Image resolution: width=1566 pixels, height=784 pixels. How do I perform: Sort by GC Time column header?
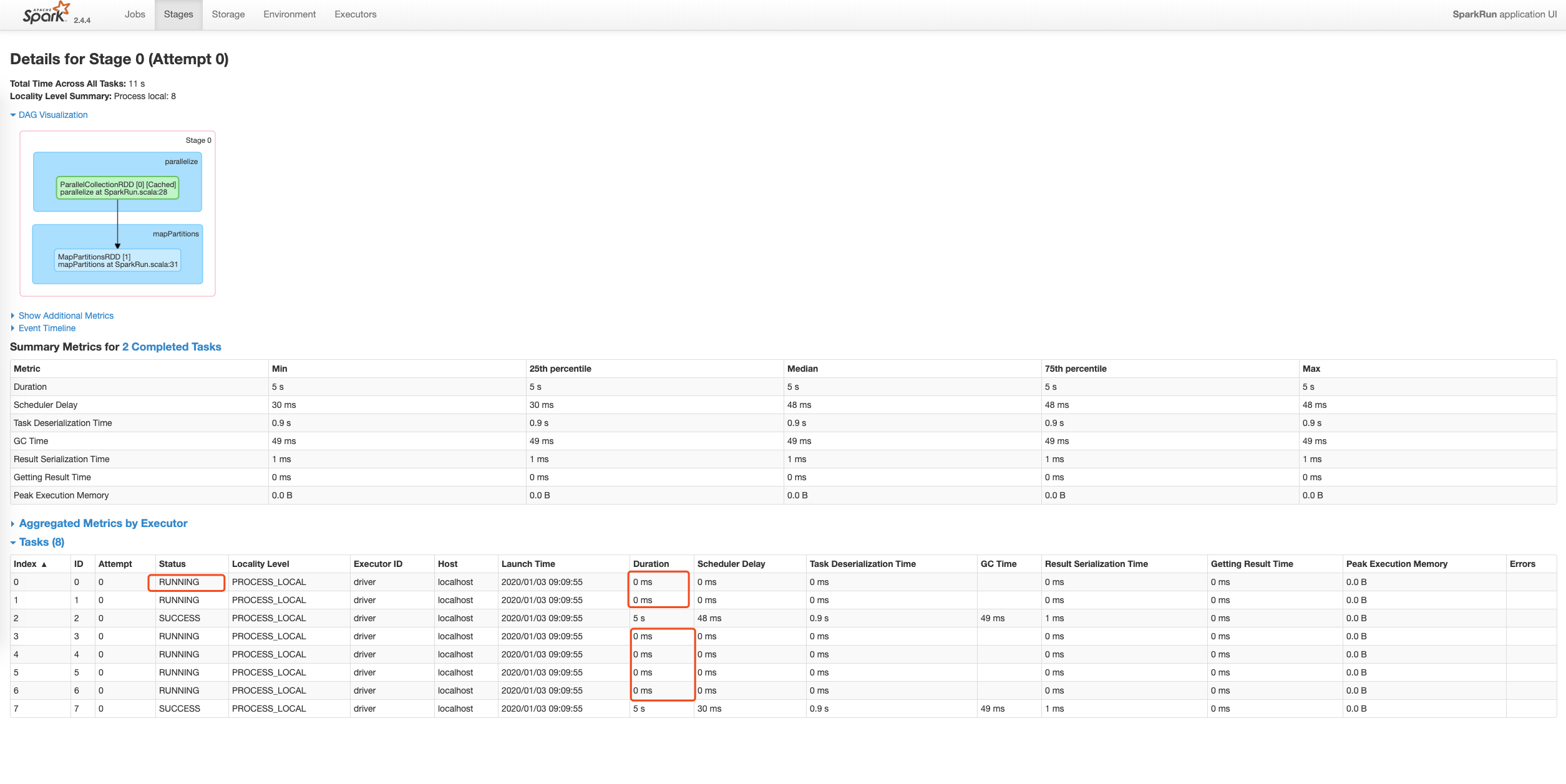pyautogui.click(x=998, y=564)
